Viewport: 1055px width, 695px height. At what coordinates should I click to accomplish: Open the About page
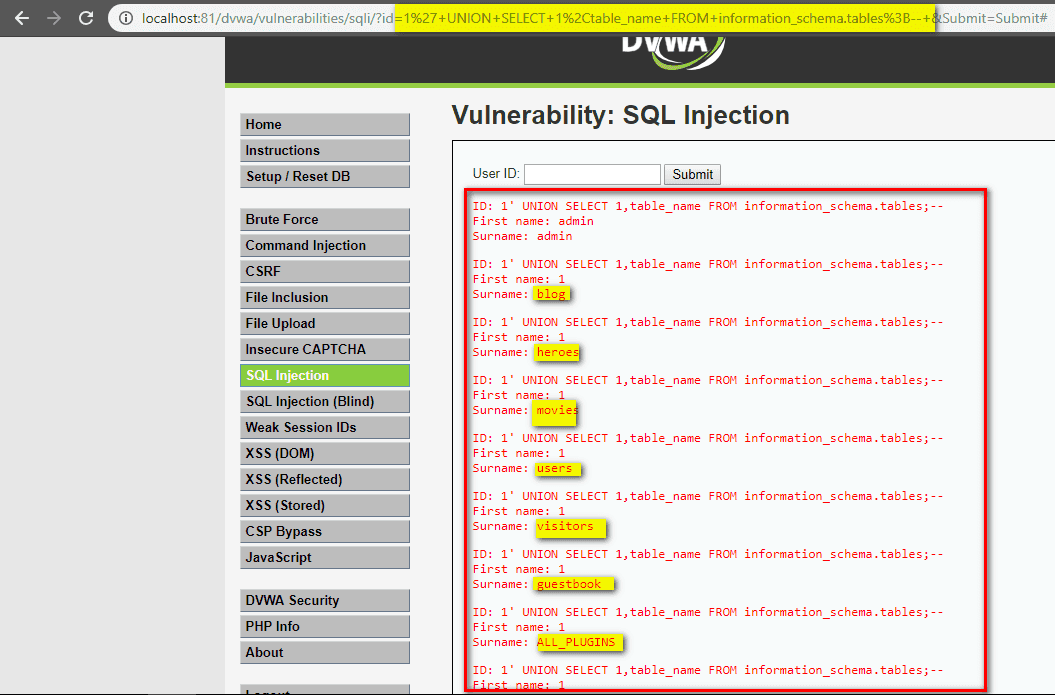pyautogui.click(x=324, y=652)
